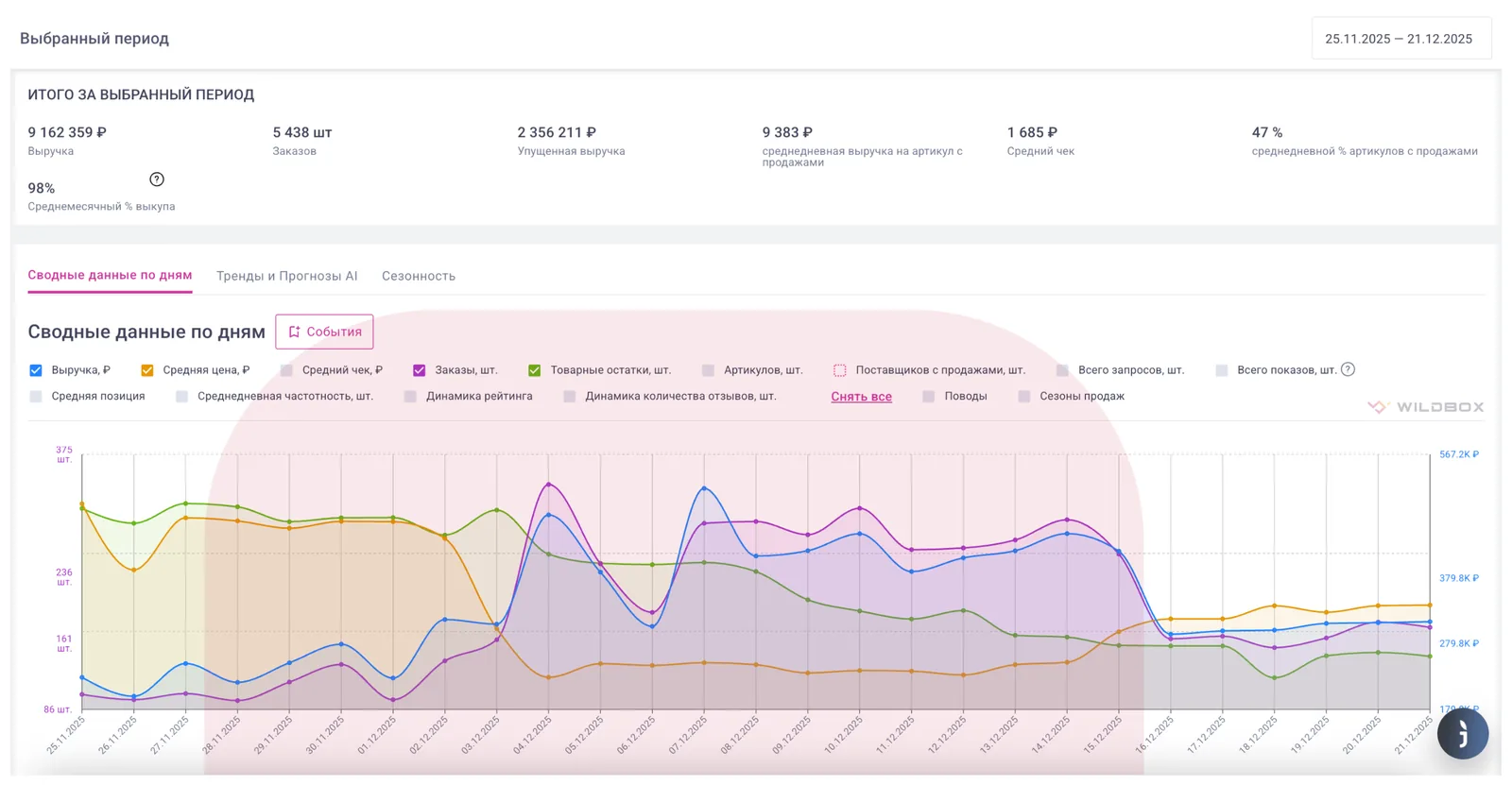The width and height of the screenshot is (1512, 785).
Task: Click the 86 шт. axis label
Action: [58, 709]
